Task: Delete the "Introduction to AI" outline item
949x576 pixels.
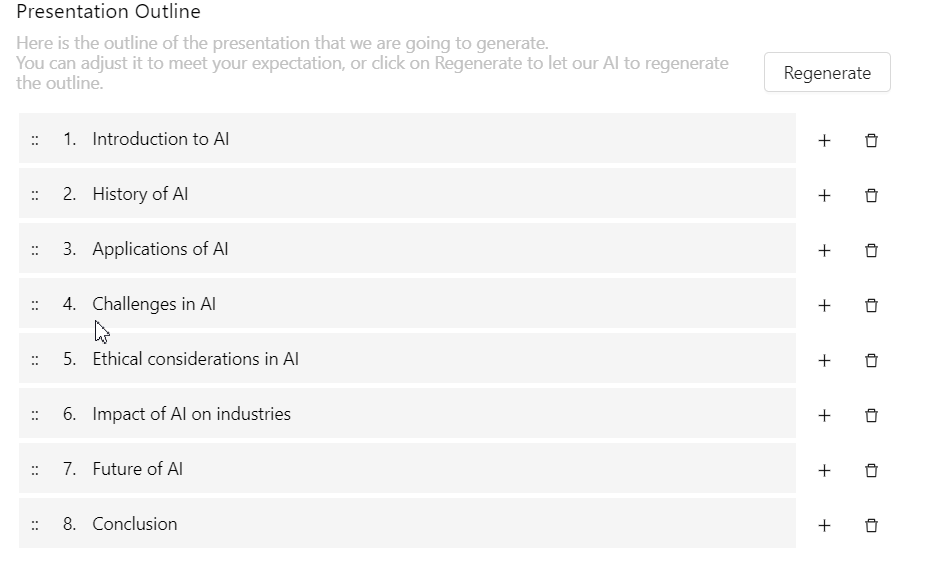Action: tap(871, 140)
